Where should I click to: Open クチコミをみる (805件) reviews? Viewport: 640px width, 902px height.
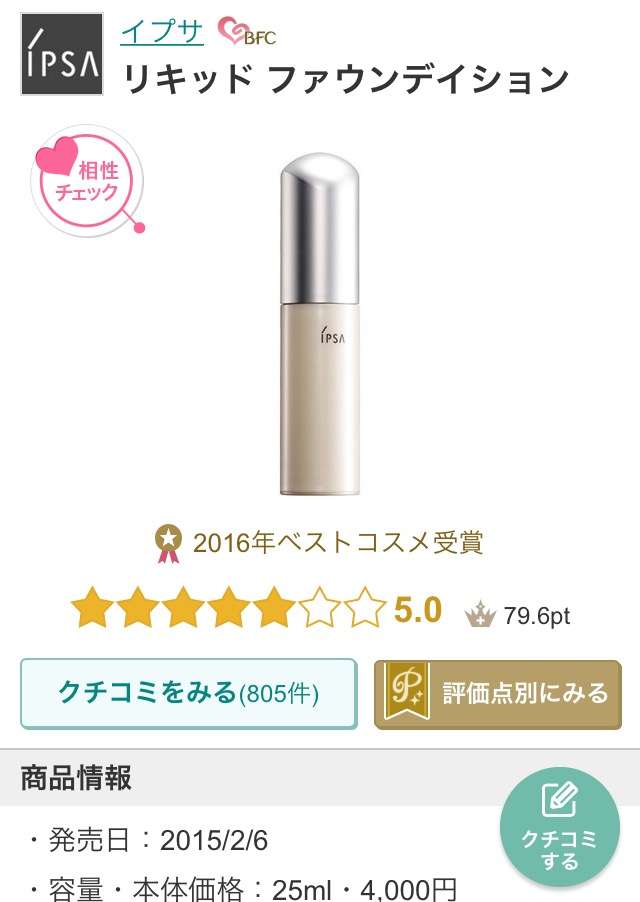pyautogui.click(x=189, y=694)
